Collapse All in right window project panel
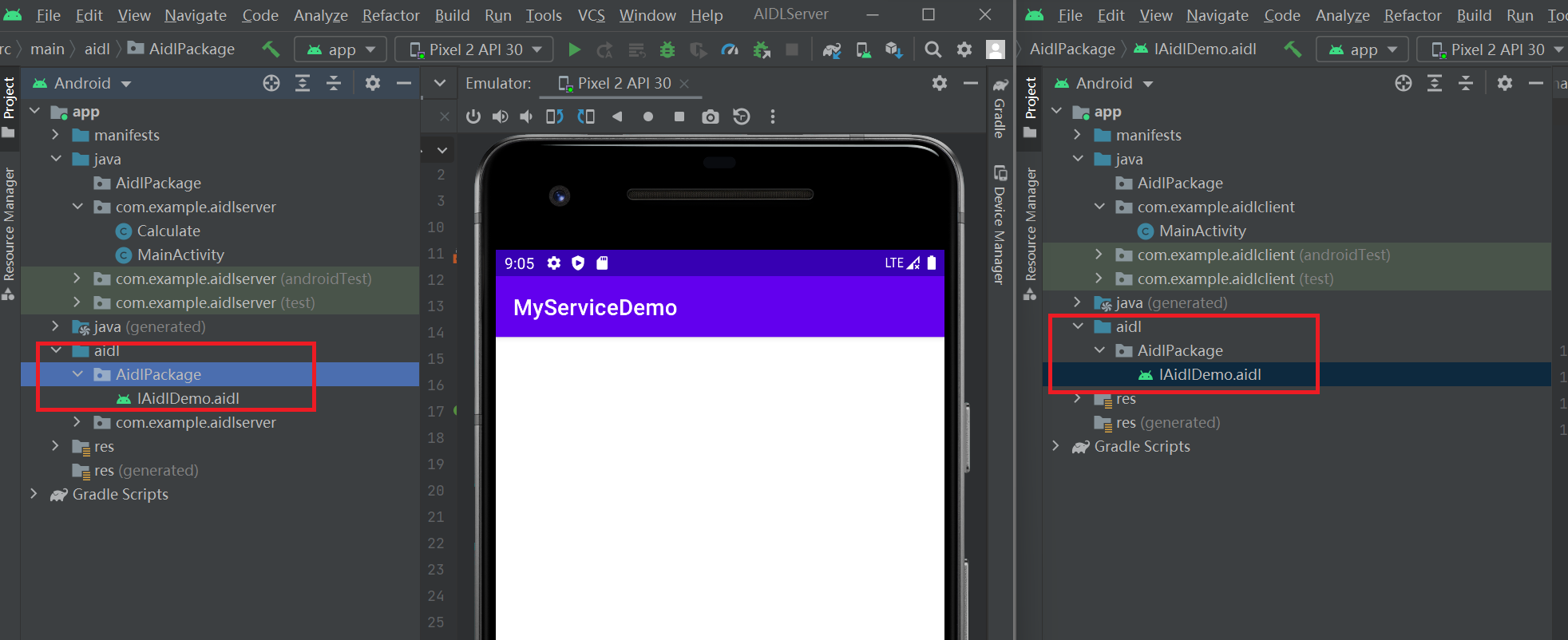 (1466, 83)
